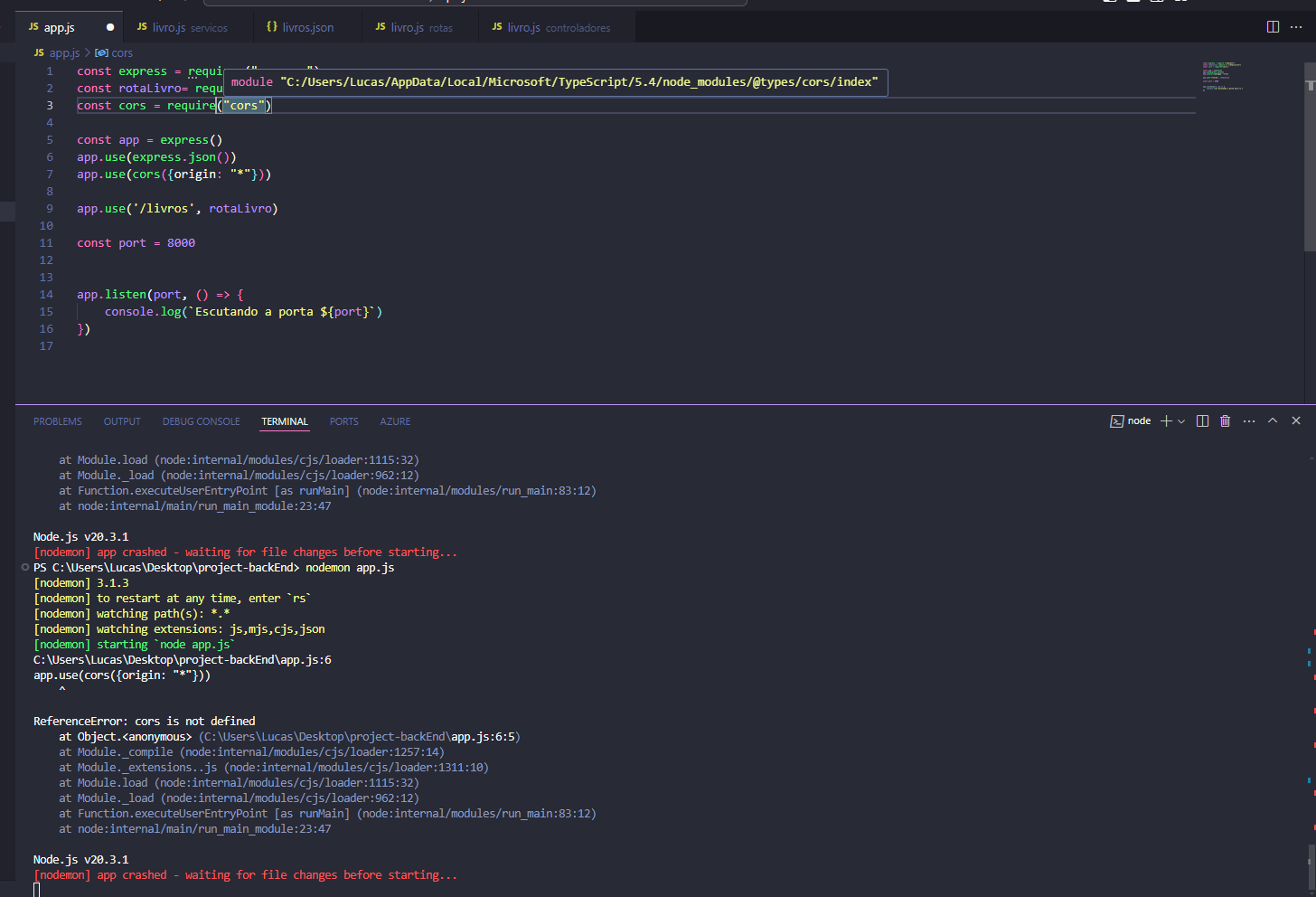This screenshot has height=897, width=1316.
Task: Switch to livro.js servicos tab
Action: pos(182,27)
